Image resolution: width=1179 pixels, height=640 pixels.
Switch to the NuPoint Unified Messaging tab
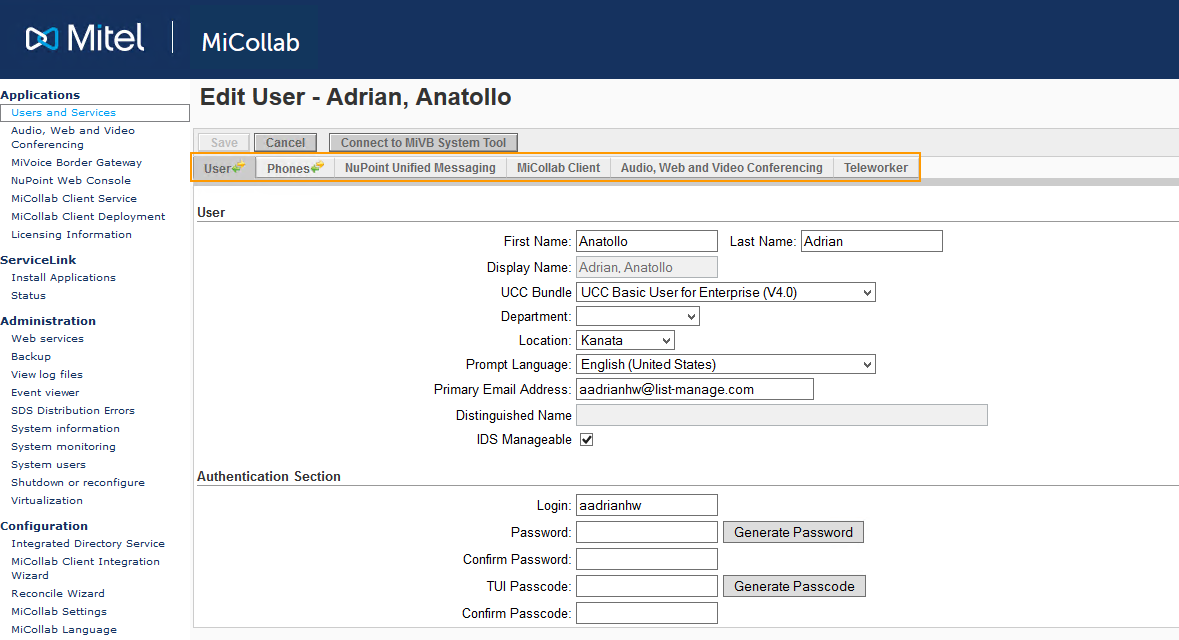420,168
